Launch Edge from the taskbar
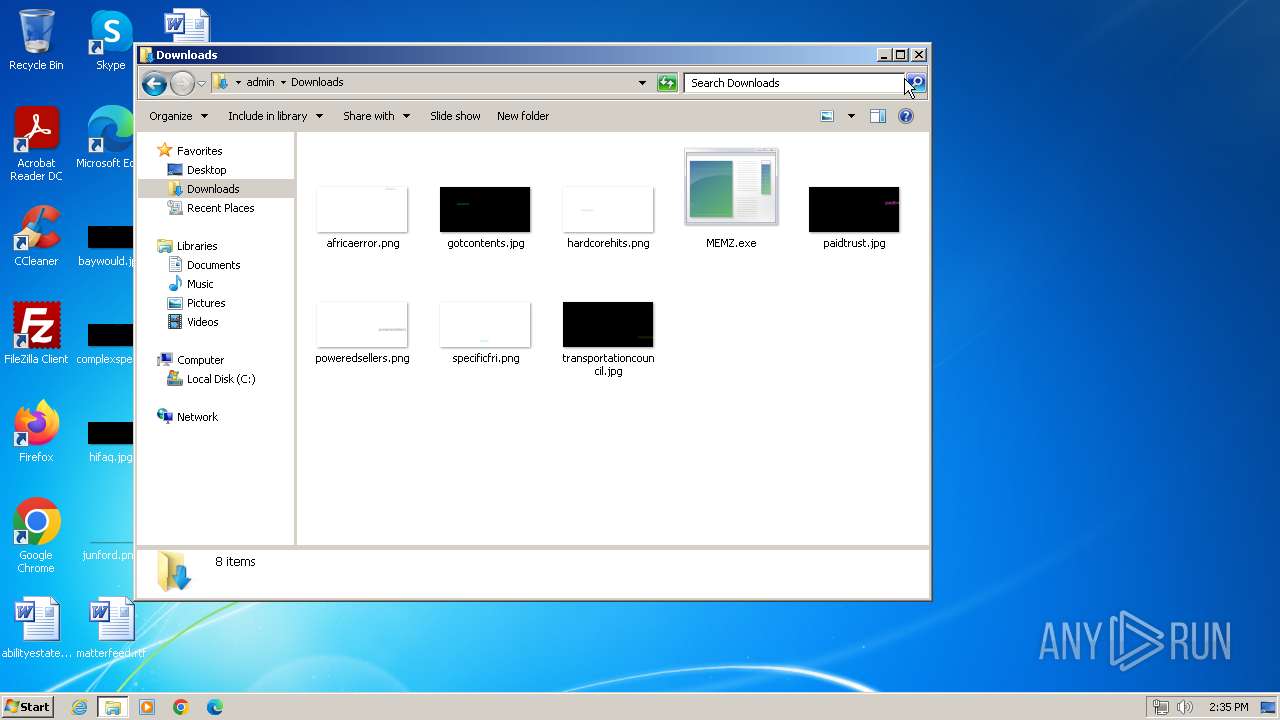The image size is (1280, 720). point(214,707)
